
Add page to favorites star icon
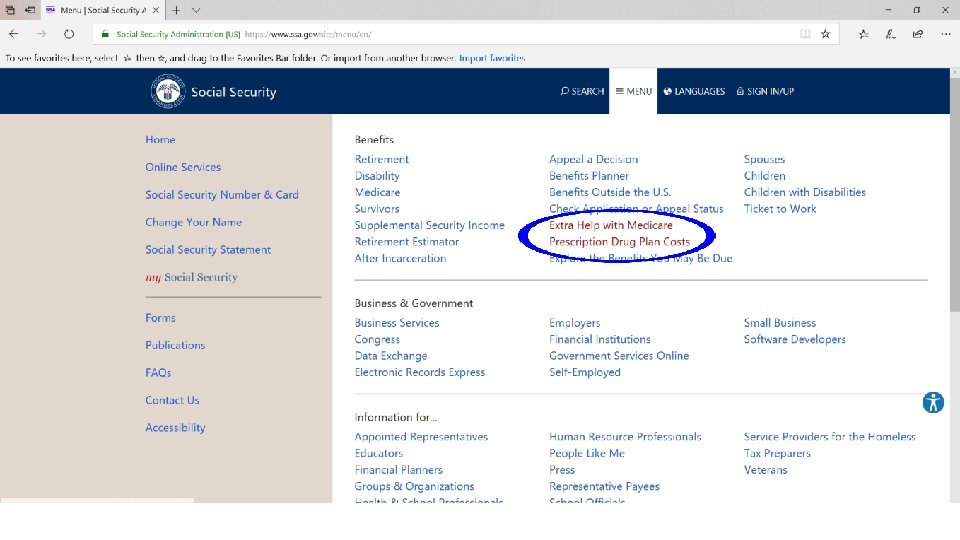(825, 34)
